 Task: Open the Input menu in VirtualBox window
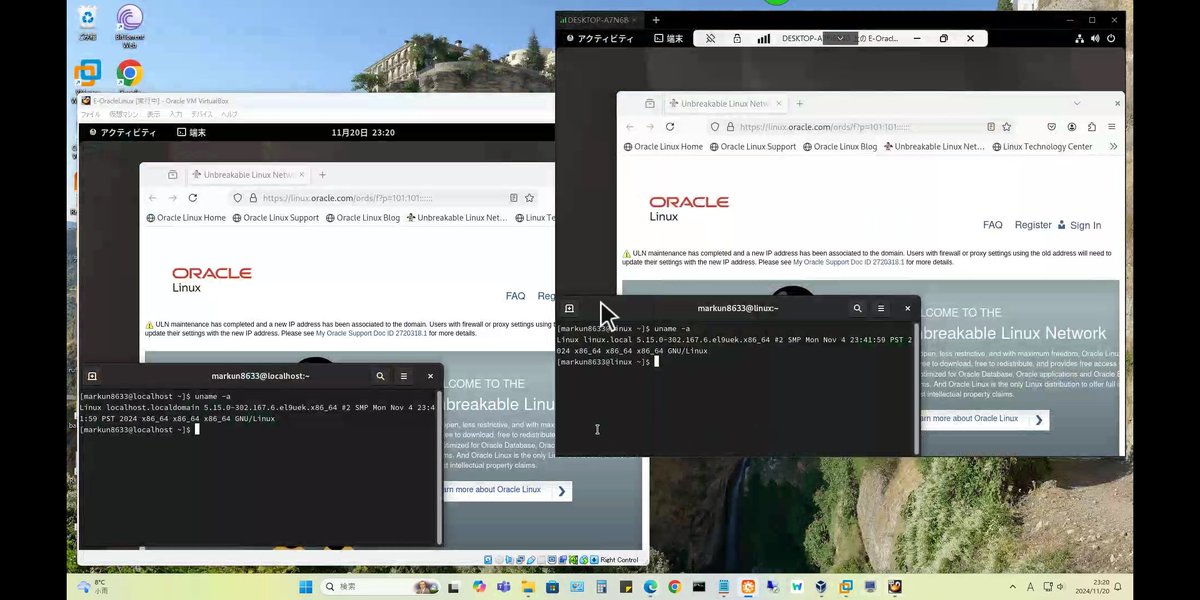[176, 115]
